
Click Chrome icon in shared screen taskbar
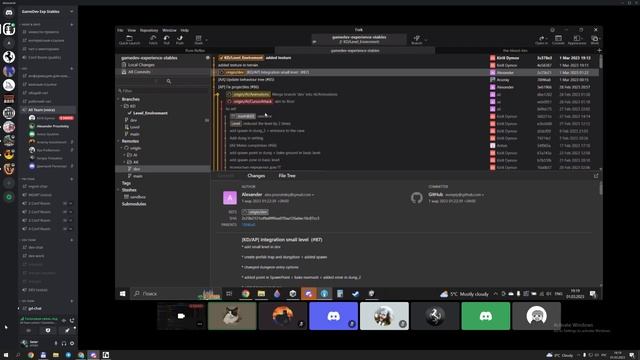tap(245, 293)
